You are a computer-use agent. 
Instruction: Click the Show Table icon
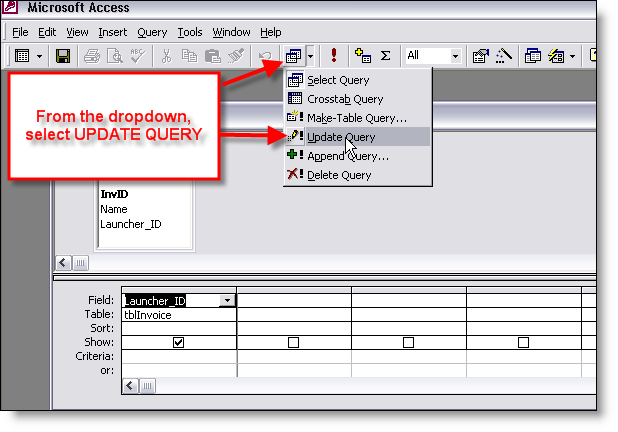(x=363, y=55)
